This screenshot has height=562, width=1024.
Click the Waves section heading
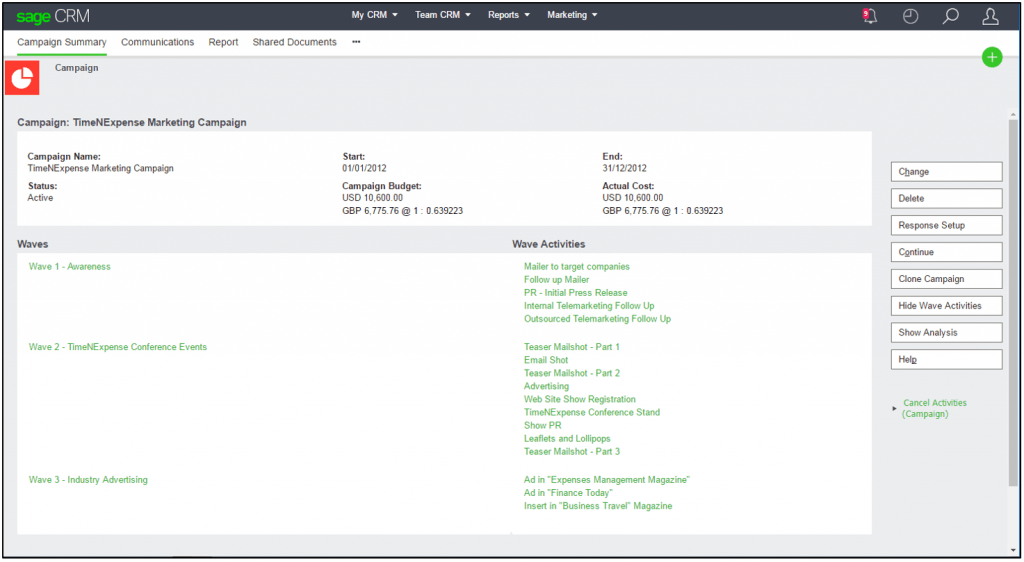click(x=33, y=244)
